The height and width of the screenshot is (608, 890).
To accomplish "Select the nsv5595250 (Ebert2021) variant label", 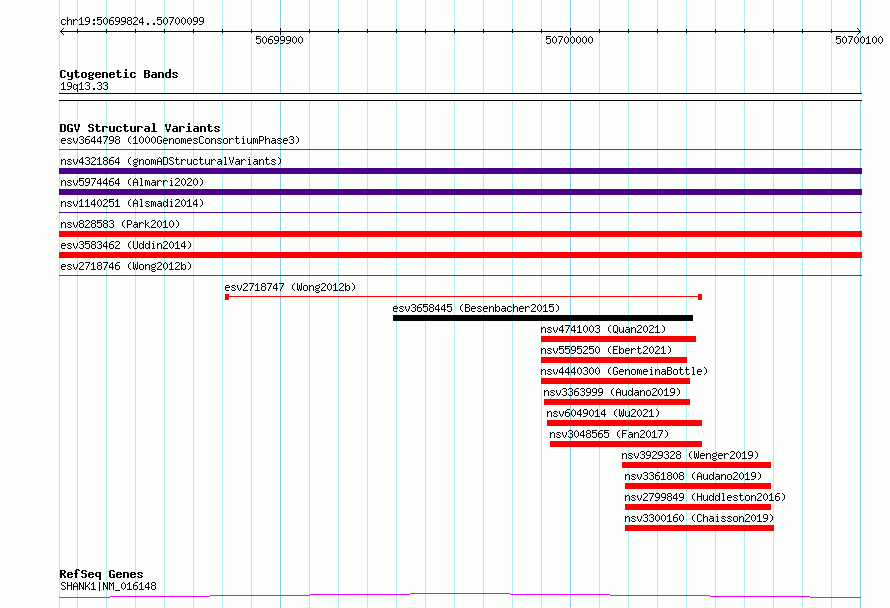I will (x=606, y=350).
